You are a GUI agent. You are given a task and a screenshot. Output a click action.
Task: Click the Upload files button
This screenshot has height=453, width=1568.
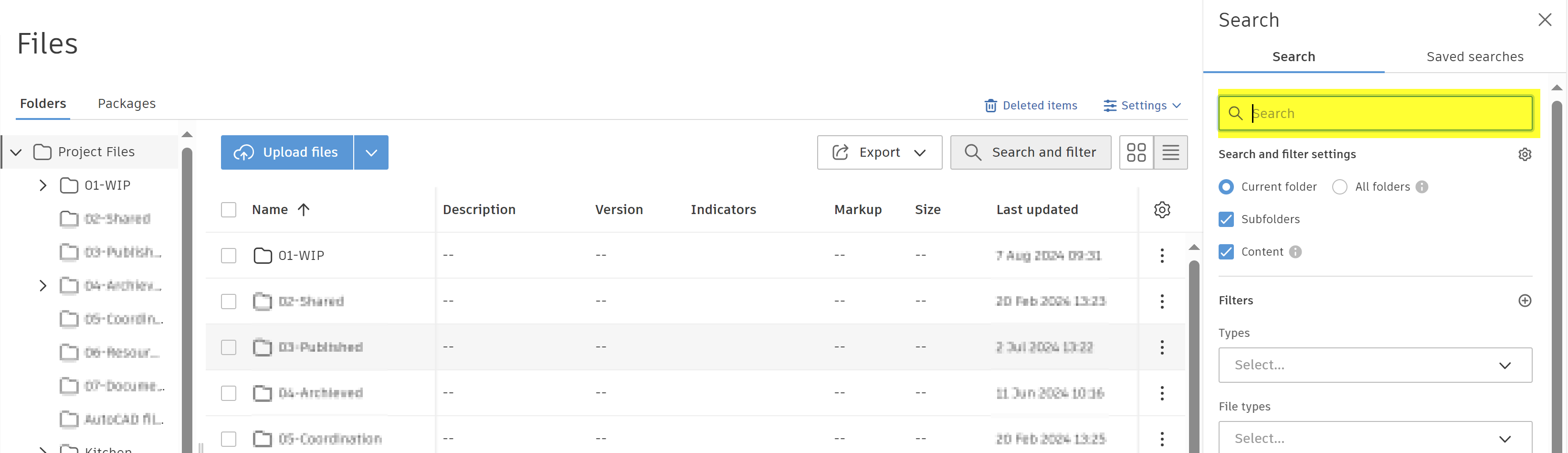tap(287, 152)
